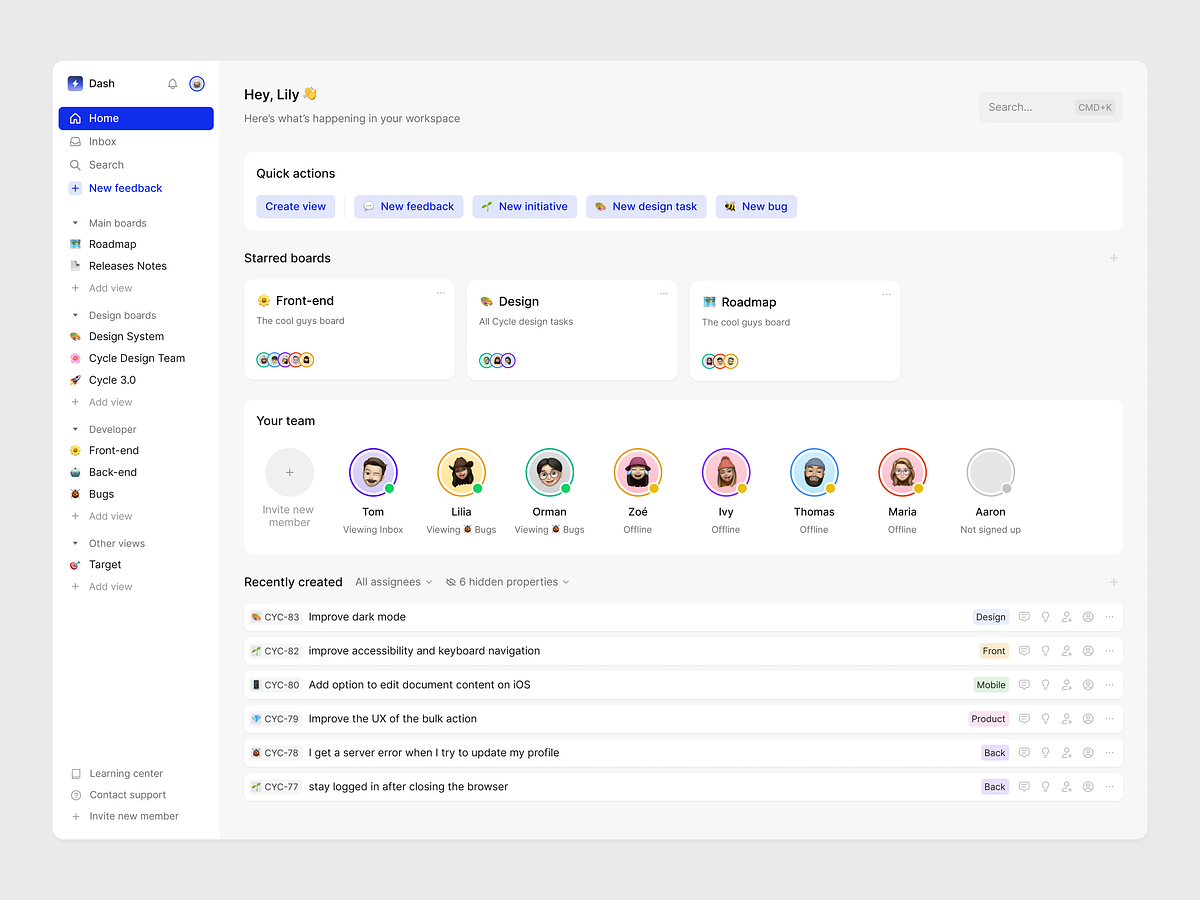The image size is (1200, 900).
Task: Click the Create view button
Action: click(295, 206)
